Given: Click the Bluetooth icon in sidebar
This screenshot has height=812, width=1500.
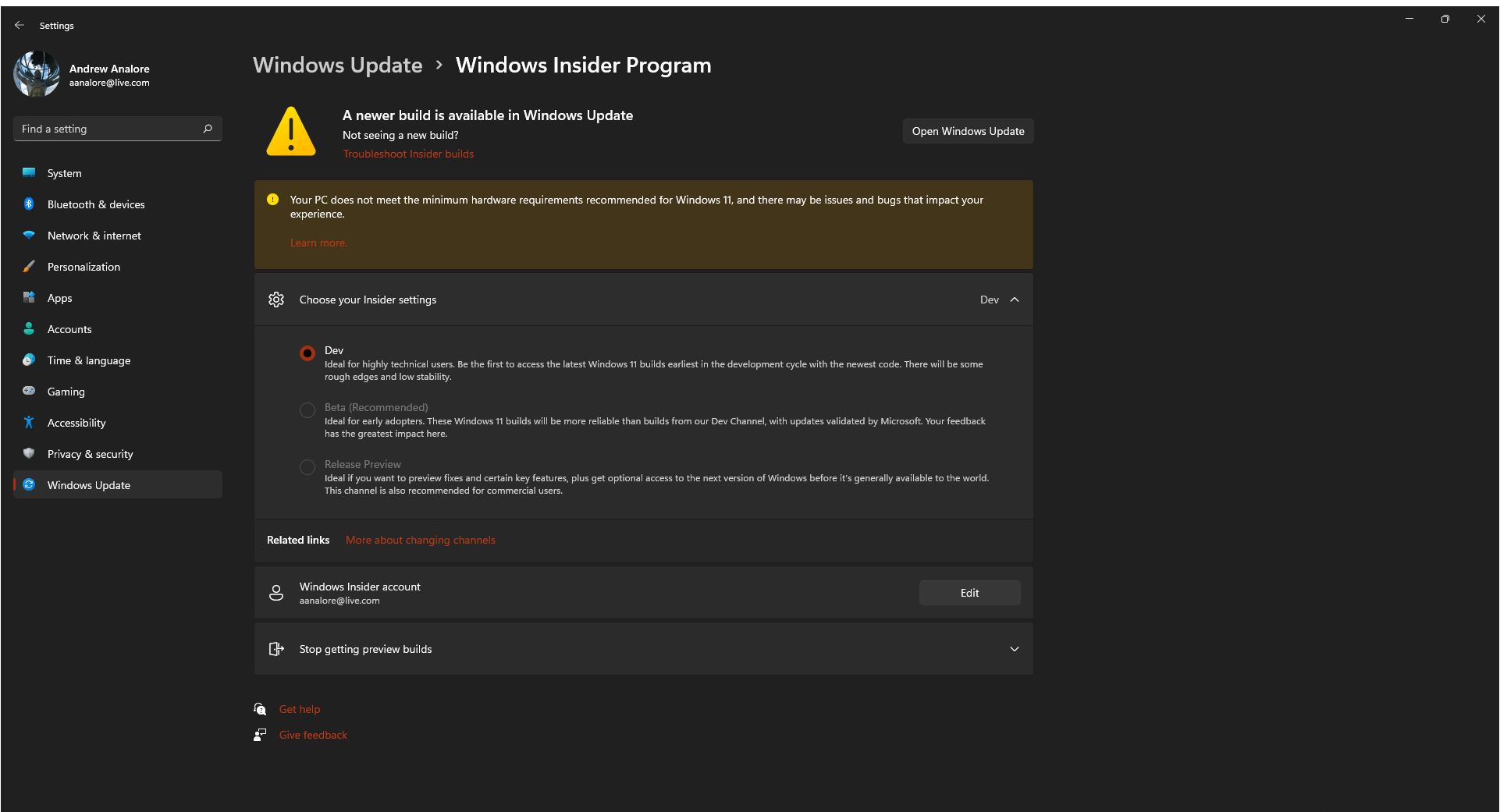Looking at the screenshot, I should pyautogui.click(x=29, y=204).
